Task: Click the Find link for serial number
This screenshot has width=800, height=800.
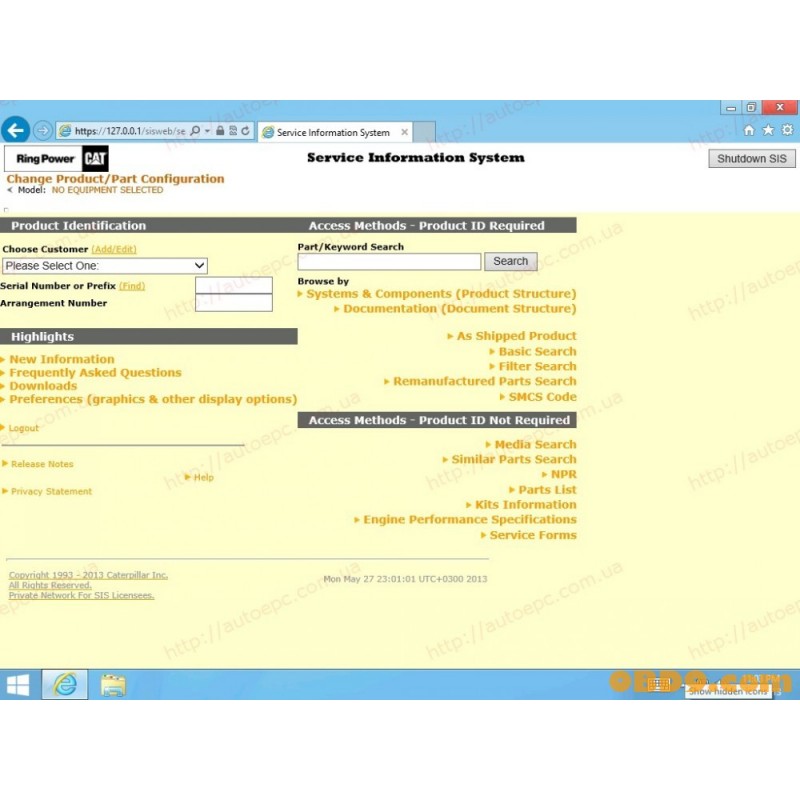Action: [x=132, y=286]
